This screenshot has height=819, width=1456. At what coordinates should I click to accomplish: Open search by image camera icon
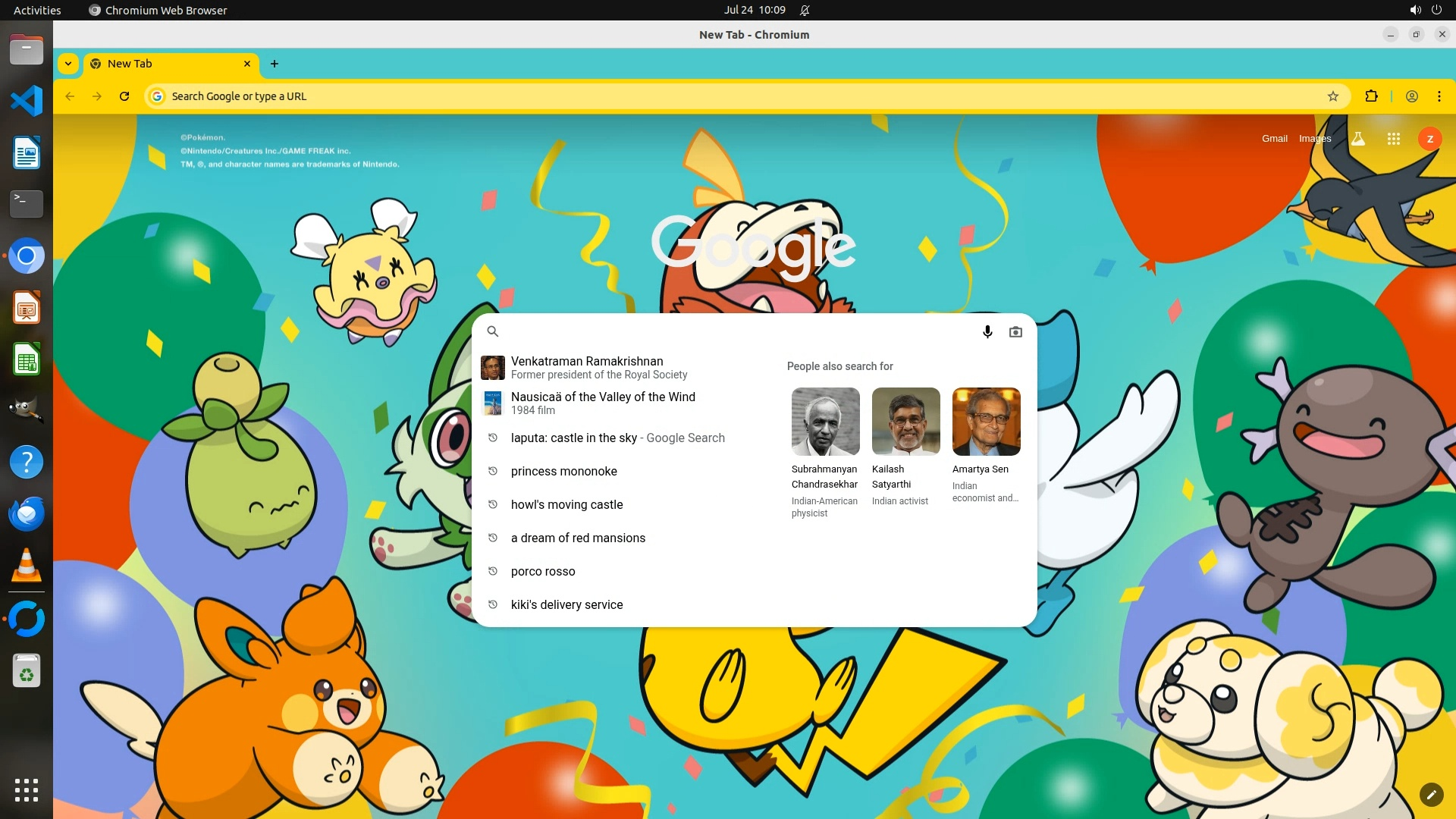[x=1015, y=331]
